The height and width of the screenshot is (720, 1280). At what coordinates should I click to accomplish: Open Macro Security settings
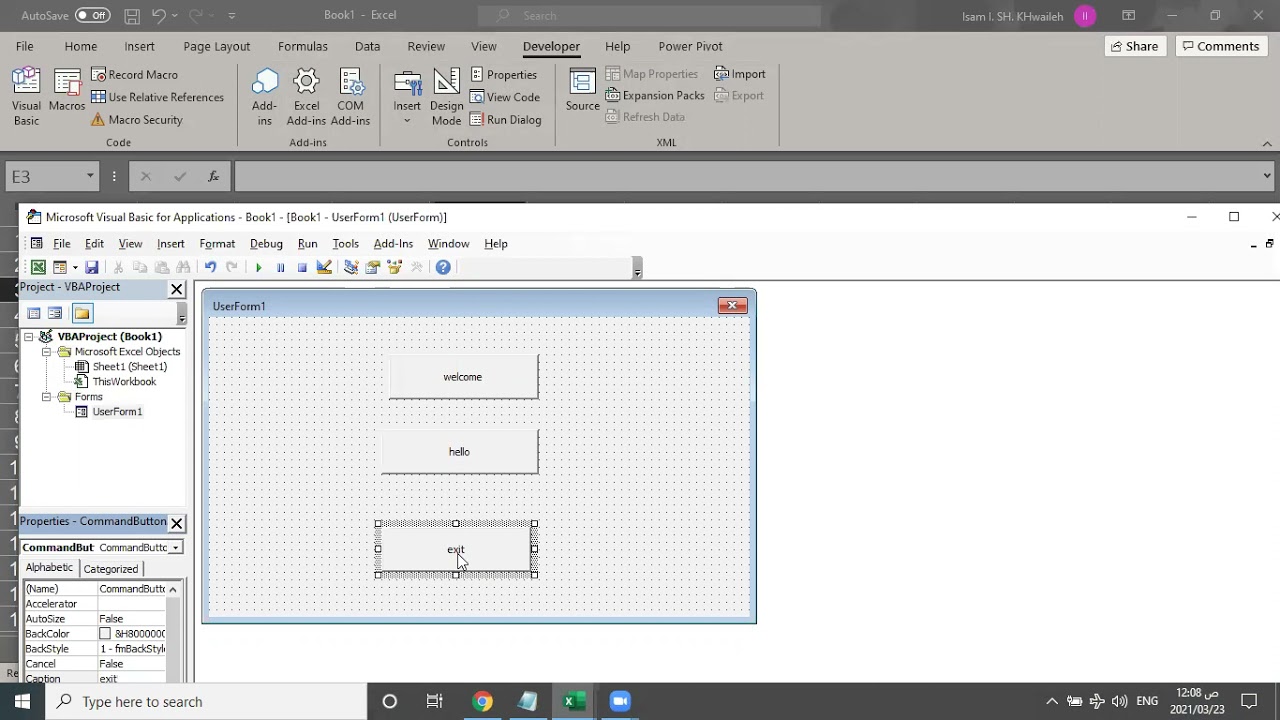point(136,120)
